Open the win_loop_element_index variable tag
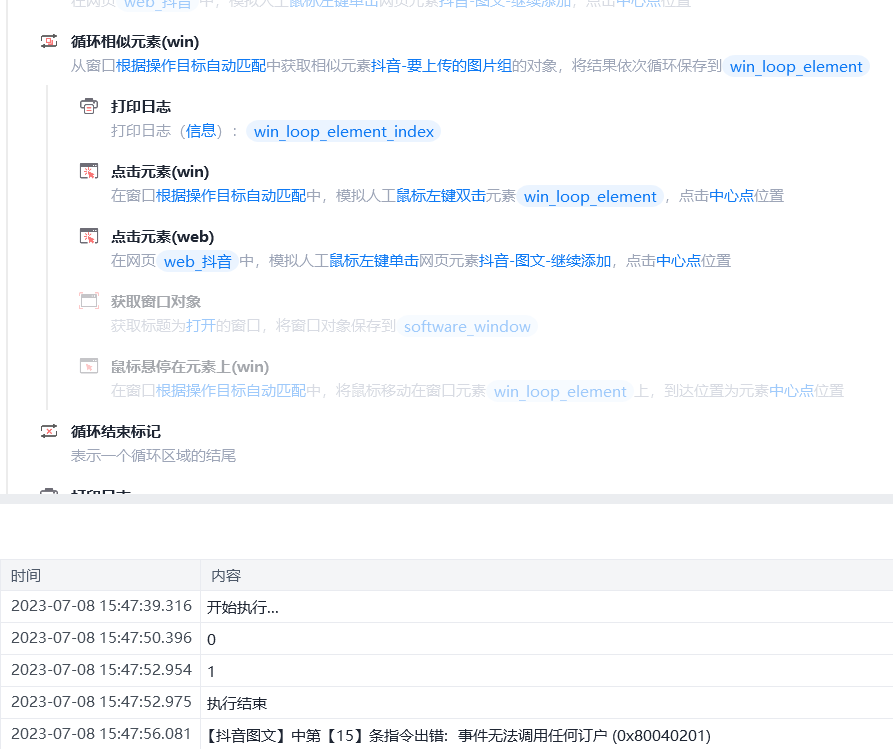The image size is (893, 749). click(x=343, y=132)
